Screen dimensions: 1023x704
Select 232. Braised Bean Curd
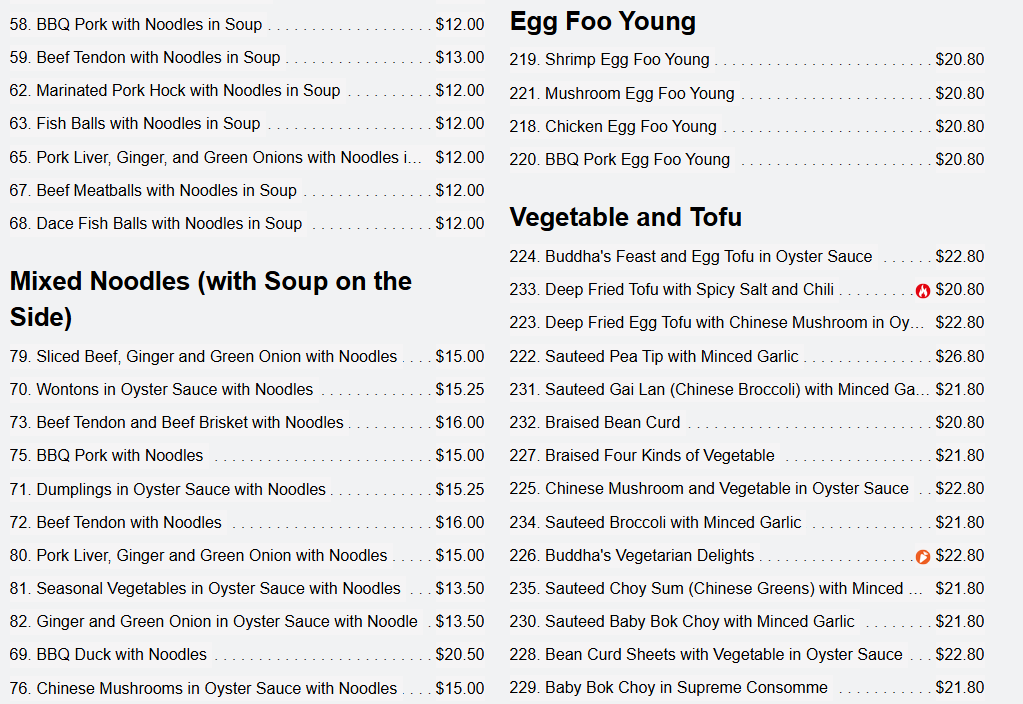coord(746,423)
